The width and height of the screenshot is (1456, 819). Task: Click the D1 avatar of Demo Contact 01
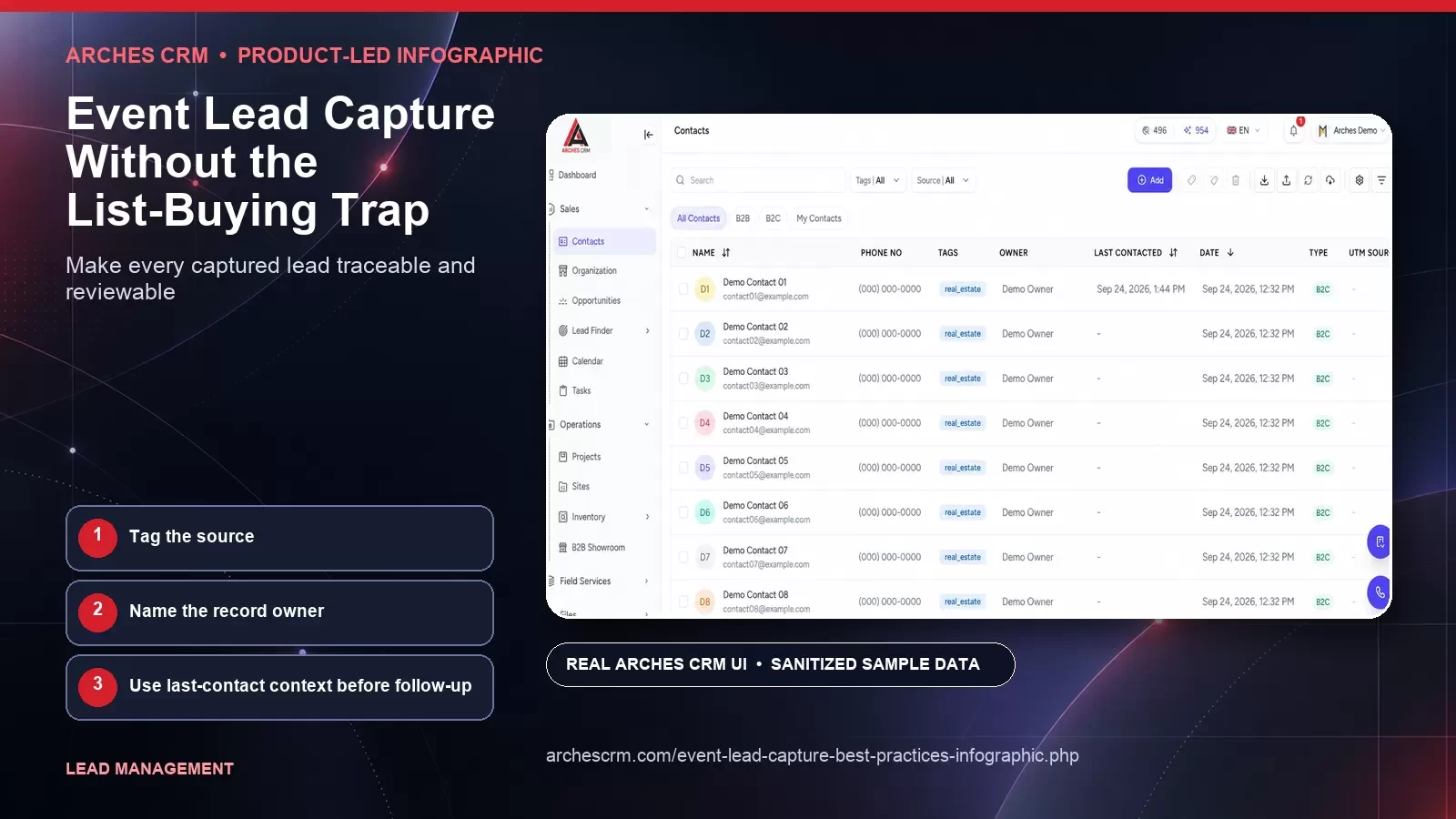pyautogui.click(x=704, y=289)
